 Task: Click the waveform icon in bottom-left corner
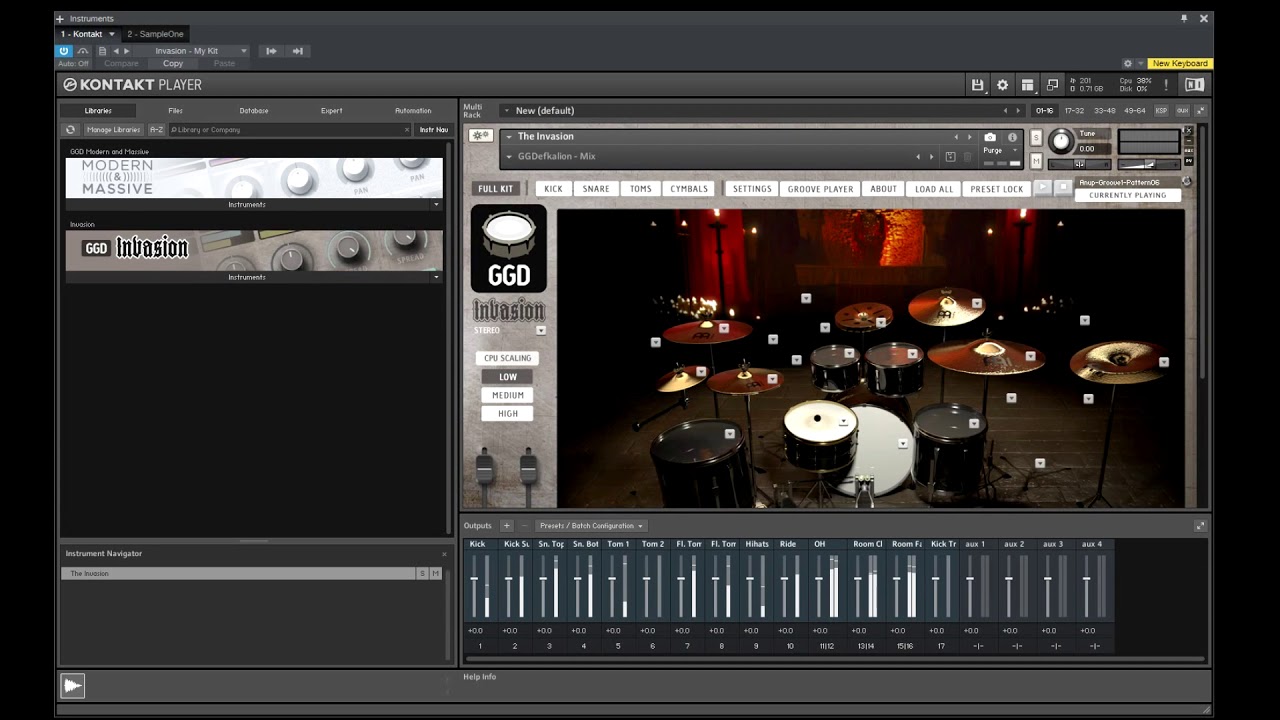[73, 685]
